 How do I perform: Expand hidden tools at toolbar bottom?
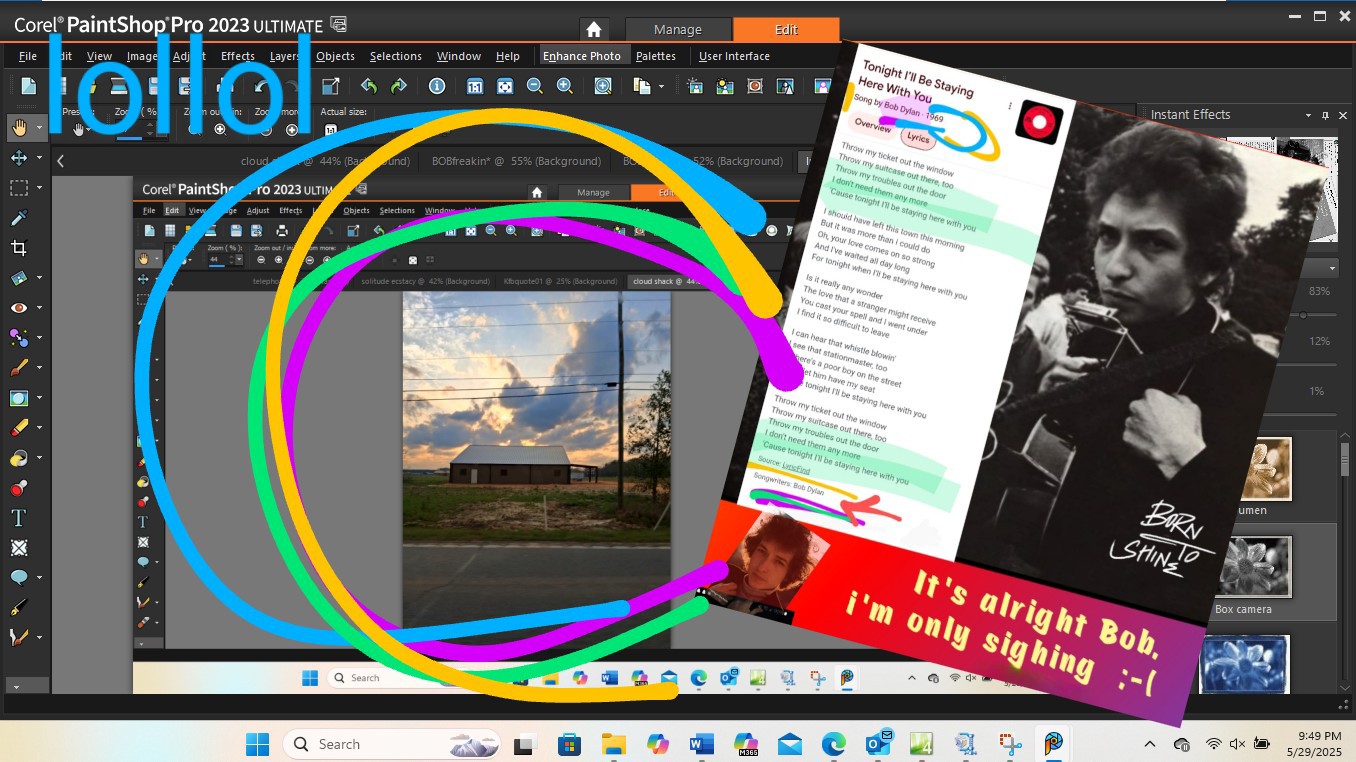pyautogui.click(x=16, y=686)
